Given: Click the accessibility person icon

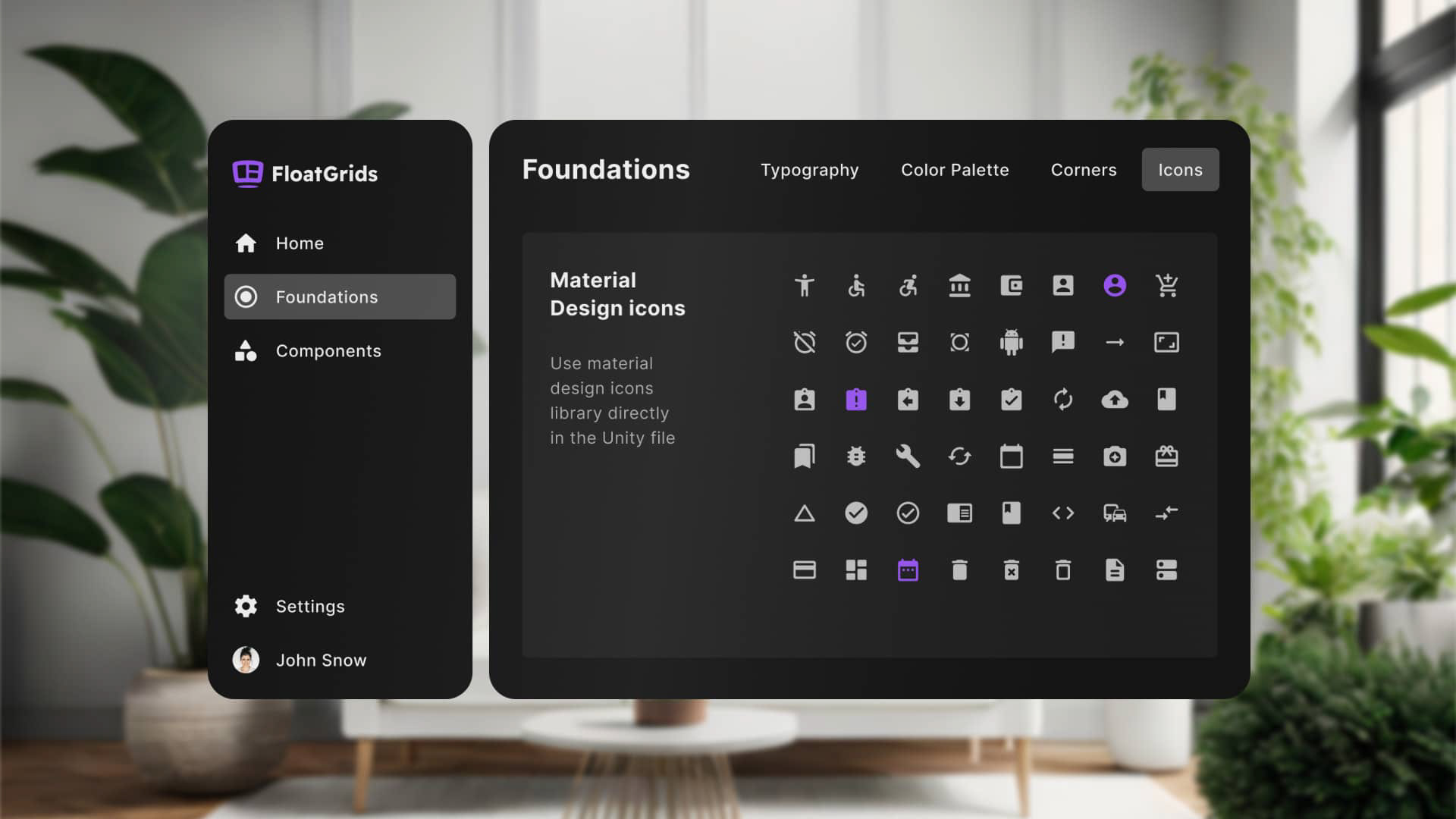Looking at the screenshot, I should click(805, 285).
